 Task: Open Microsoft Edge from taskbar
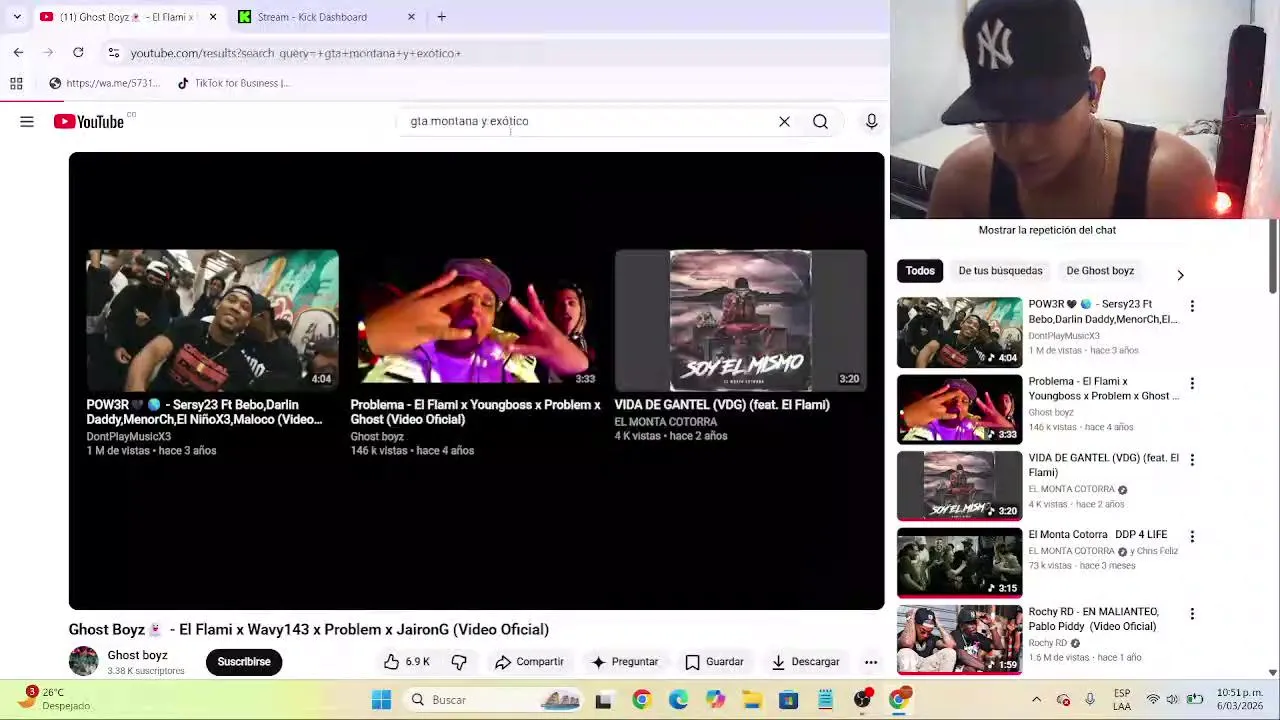tap(678, 700)
